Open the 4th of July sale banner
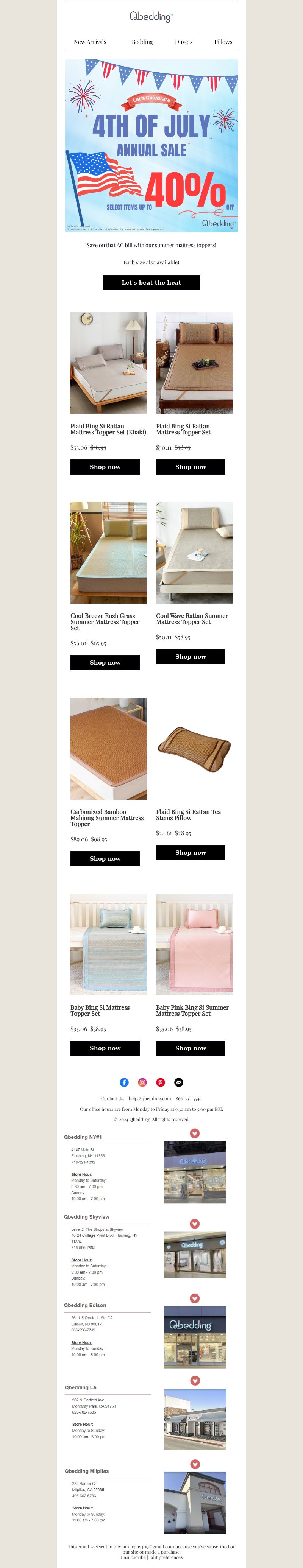Viewport: 303px width, 1568px height. pyautogui.click(x=151, y=145)
